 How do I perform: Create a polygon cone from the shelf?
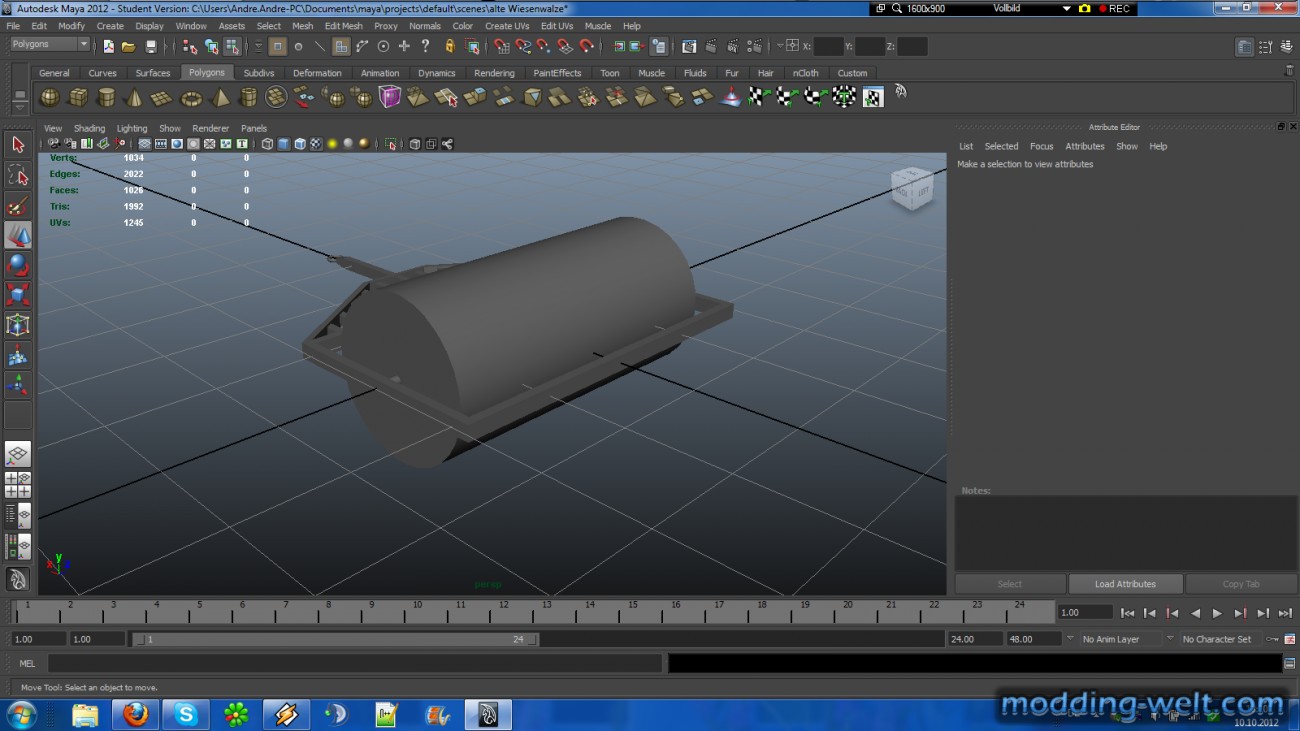click(134, 97)
